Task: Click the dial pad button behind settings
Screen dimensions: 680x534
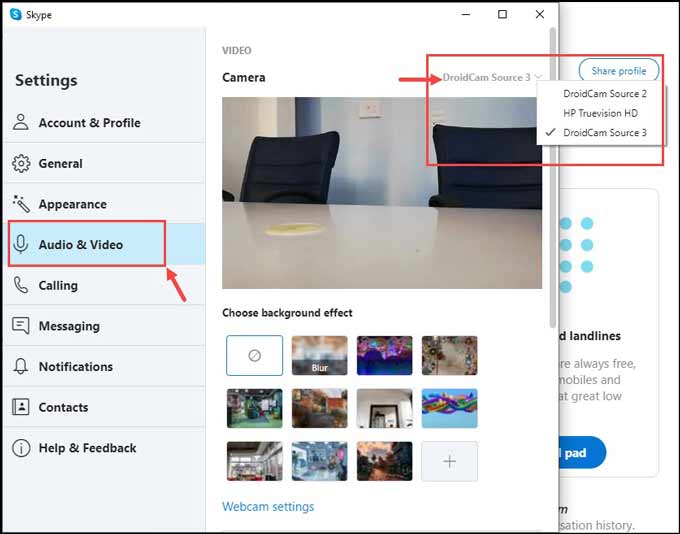Action: (582, 452)
